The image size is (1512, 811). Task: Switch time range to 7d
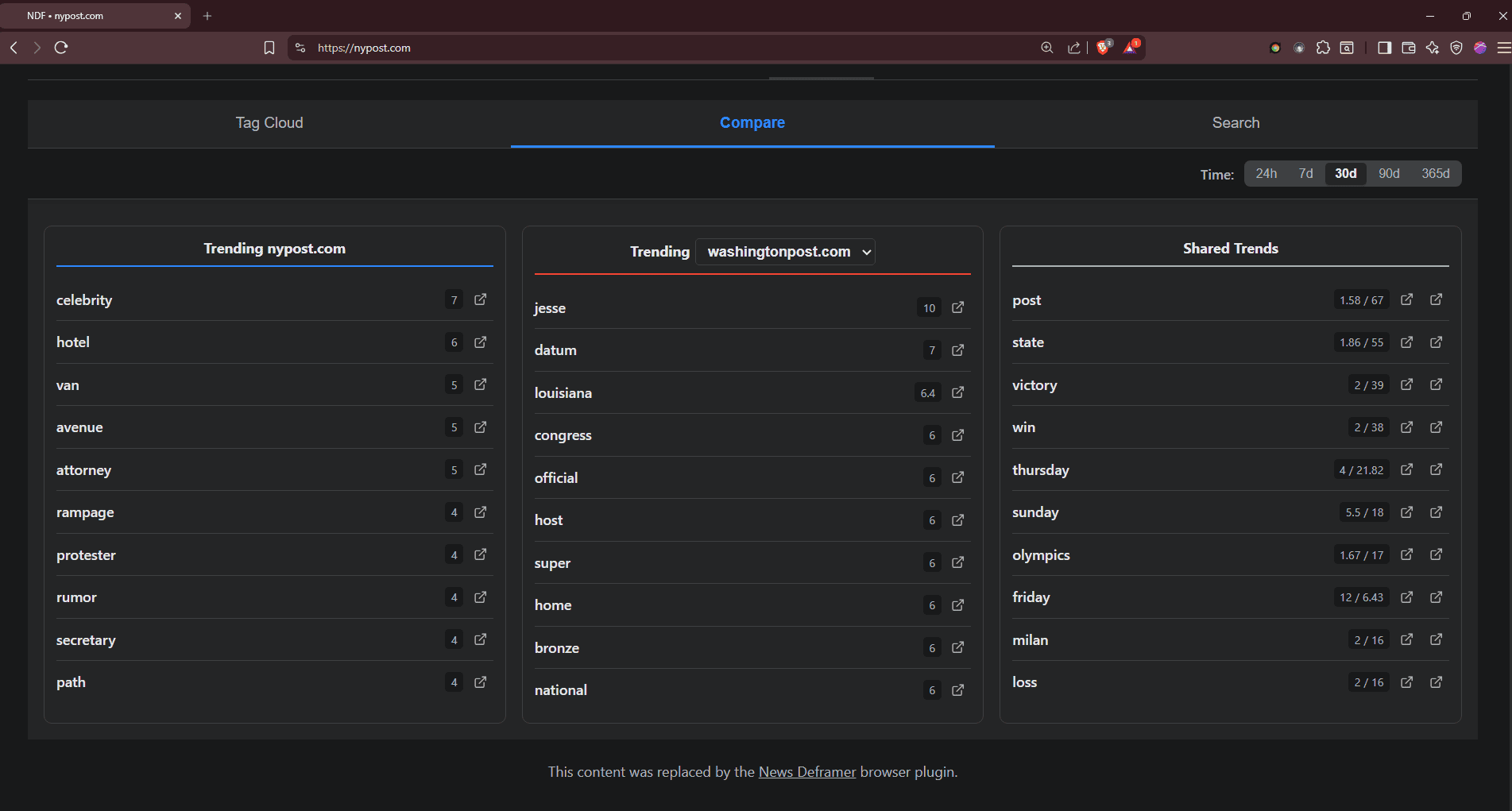pyautogui.click(x=1305, y=173)
